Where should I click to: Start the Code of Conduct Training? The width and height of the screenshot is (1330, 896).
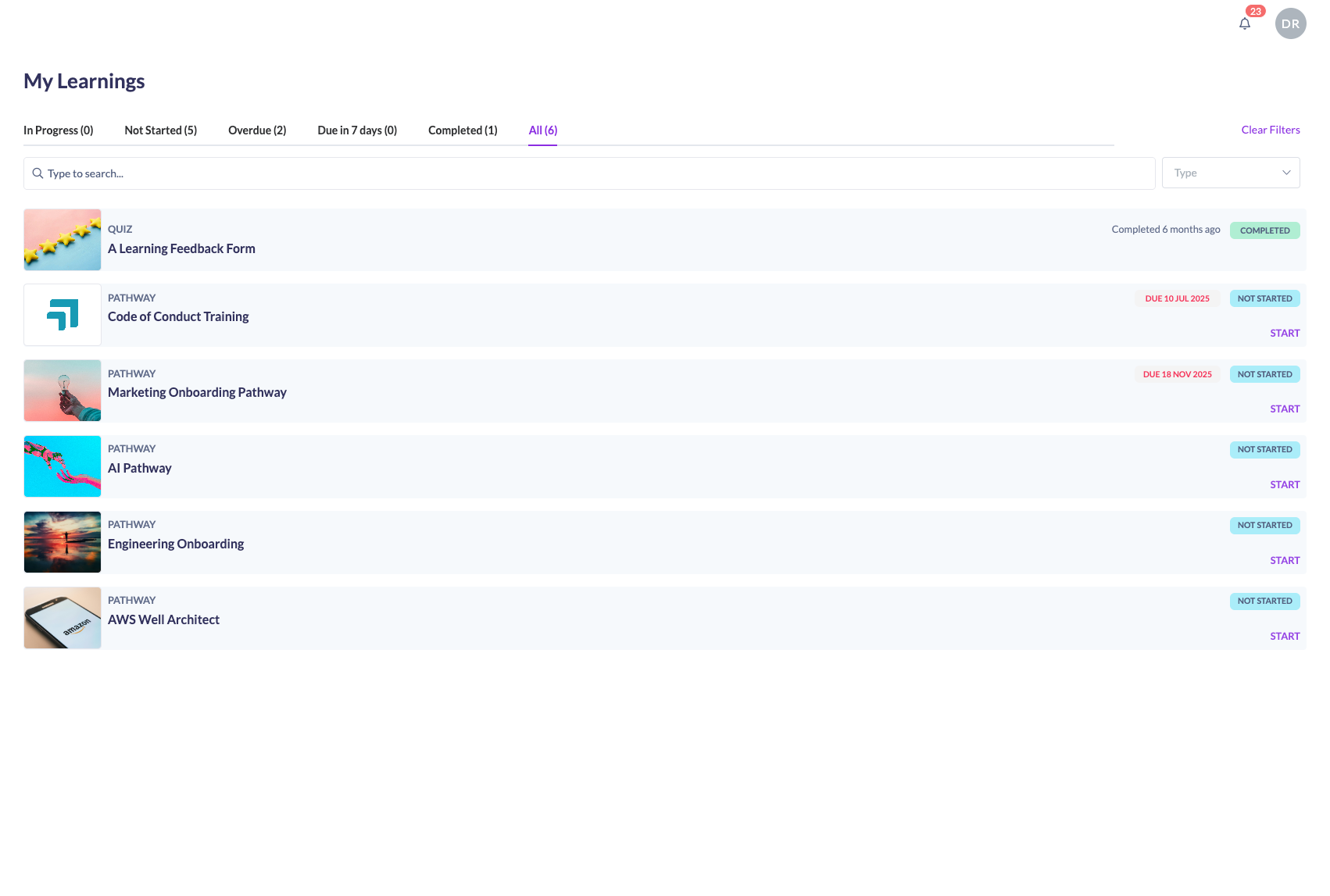(x=1284, y=334)
